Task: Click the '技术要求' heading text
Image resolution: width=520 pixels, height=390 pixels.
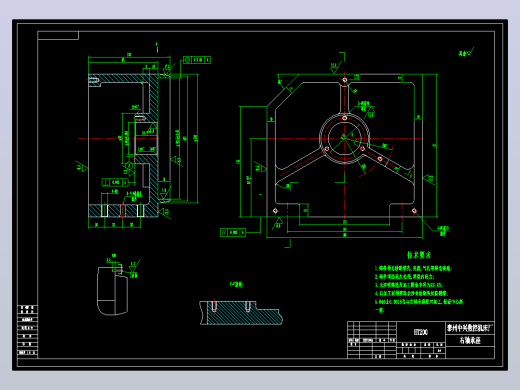Action: click(419, 255)
